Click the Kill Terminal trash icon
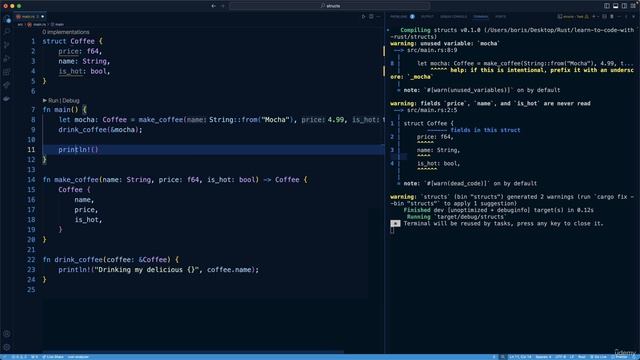The height and width of the screenshot is (360, 640). 612,17
